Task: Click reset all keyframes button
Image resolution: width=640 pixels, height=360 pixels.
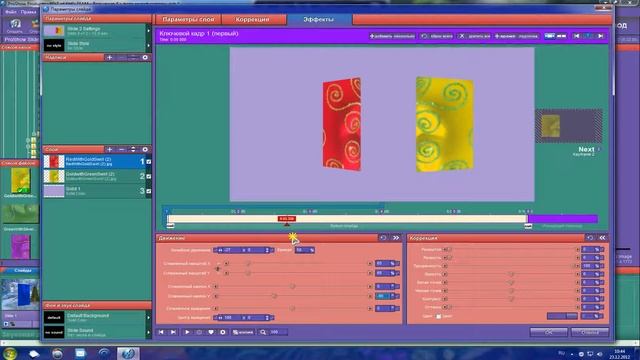Action: click(436, 36)
